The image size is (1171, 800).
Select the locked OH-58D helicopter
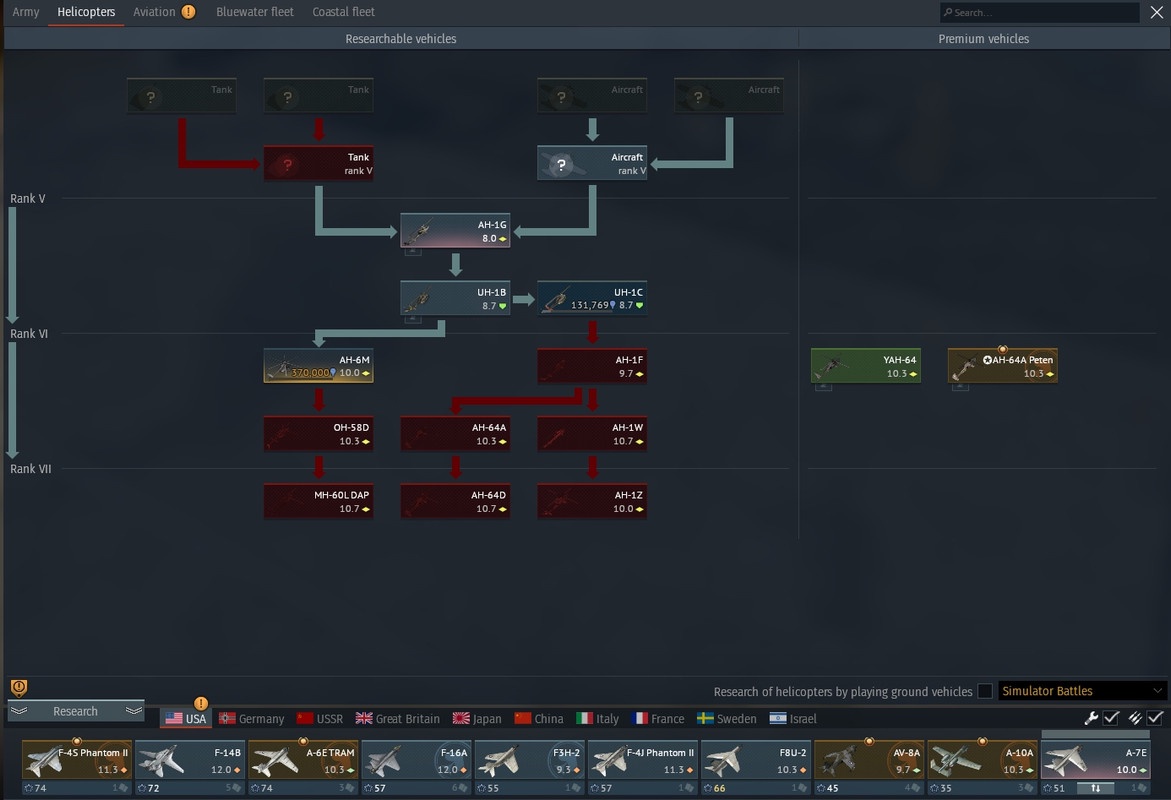coord(318,433)
